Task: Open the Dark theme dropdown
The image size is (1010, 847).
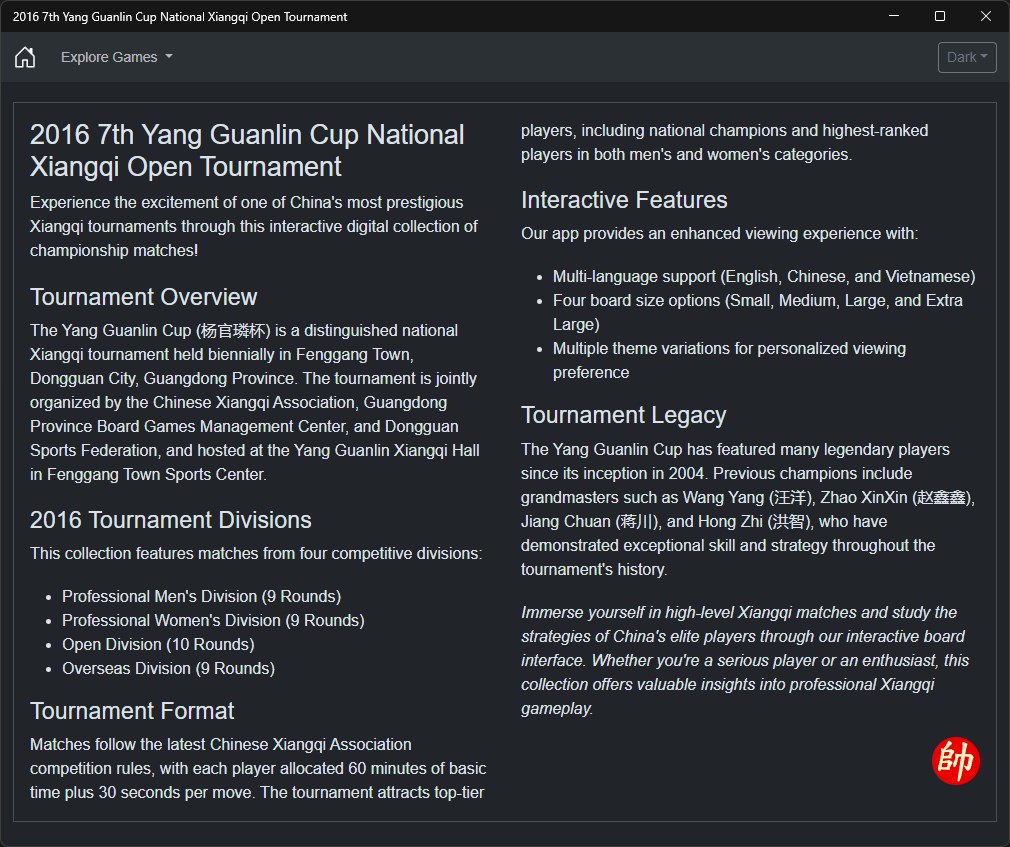Action: point(967,57)
